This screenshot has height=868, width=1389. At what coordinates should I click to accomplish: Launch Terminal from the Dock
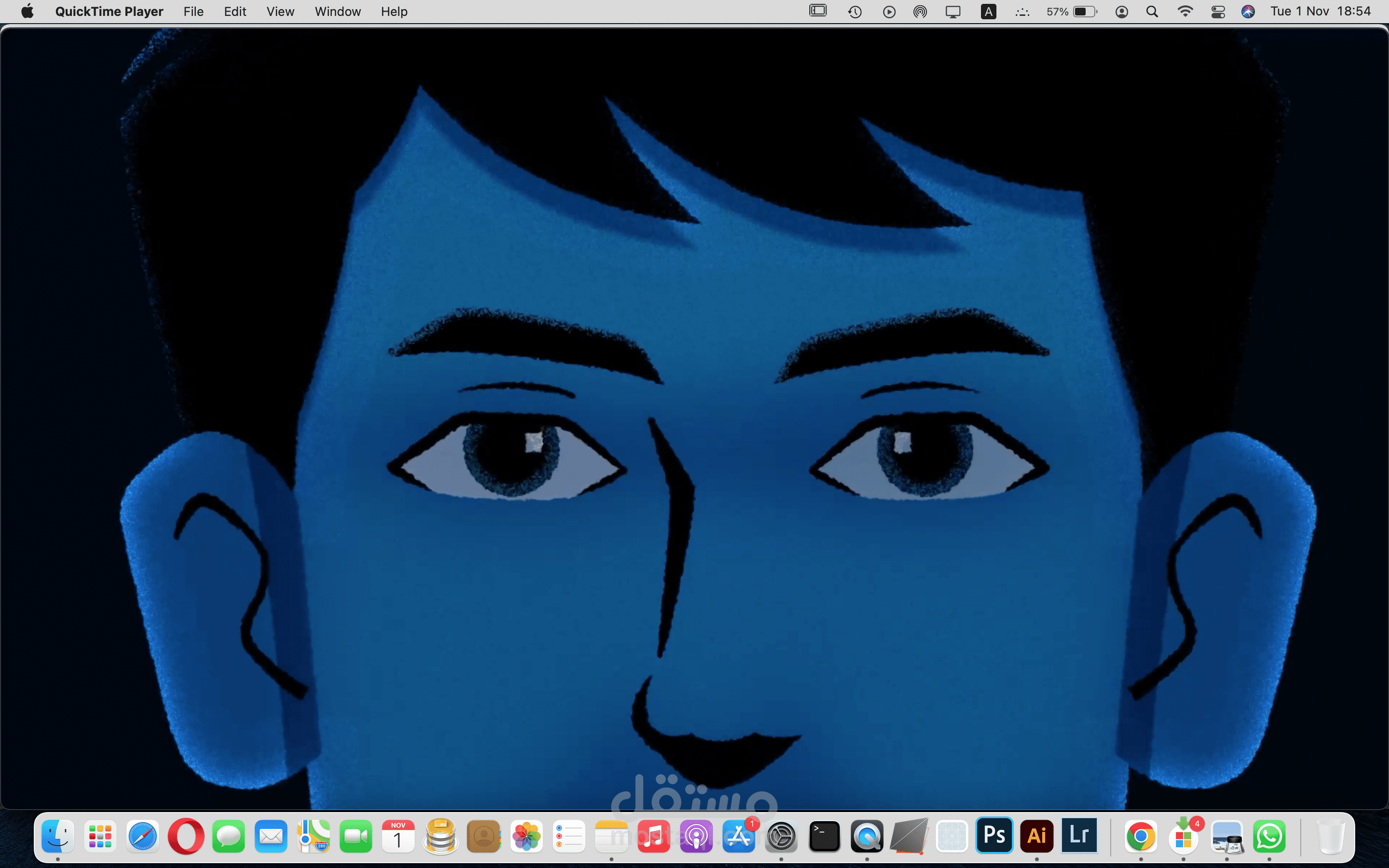(824, 836)
